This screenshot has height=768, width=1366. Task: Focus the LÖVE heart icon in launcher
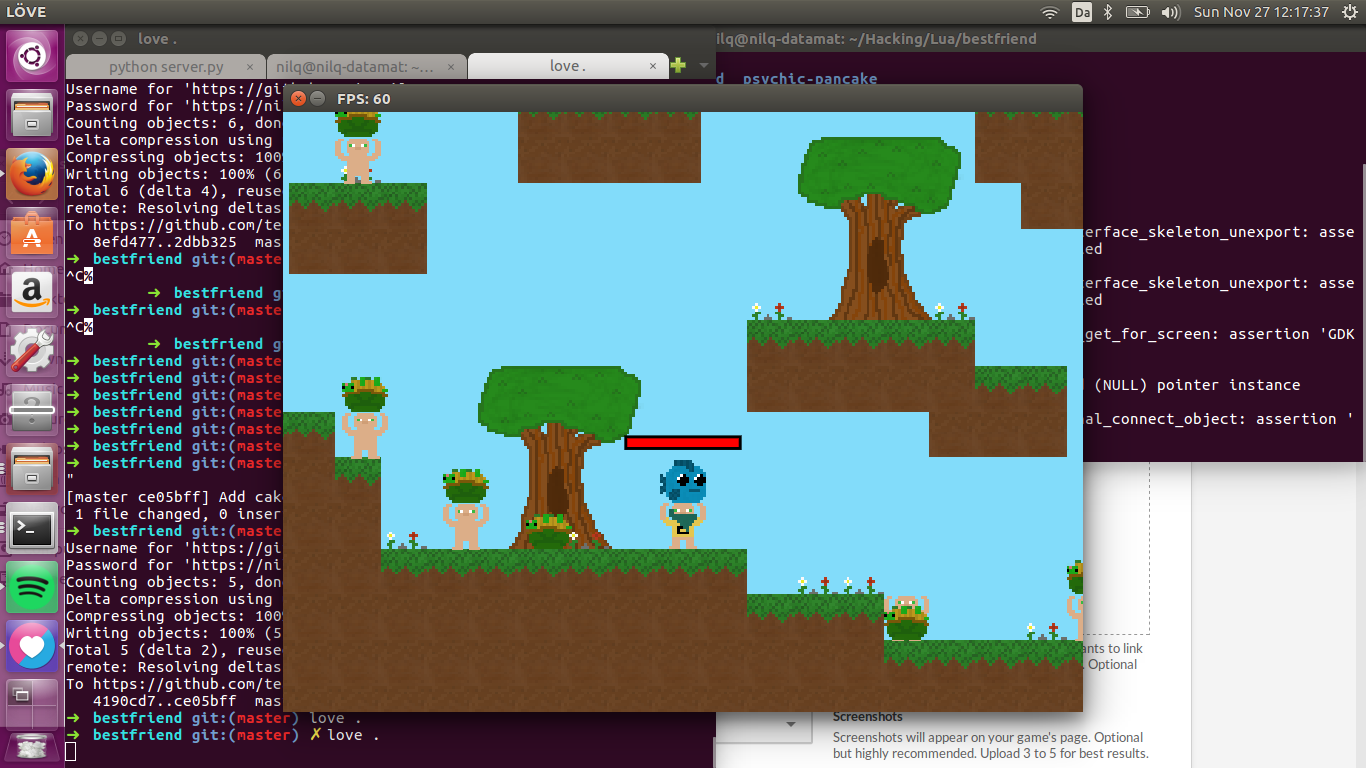(33, 646)
